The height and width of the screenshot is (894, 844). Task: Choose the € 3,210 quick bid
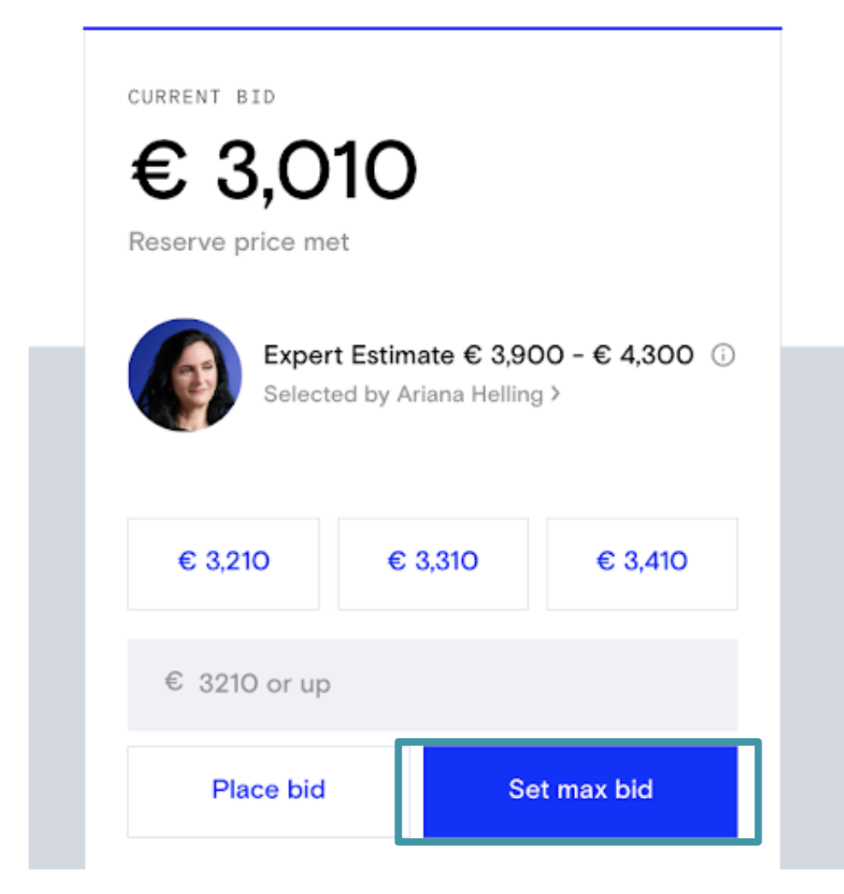coord(223,563)
